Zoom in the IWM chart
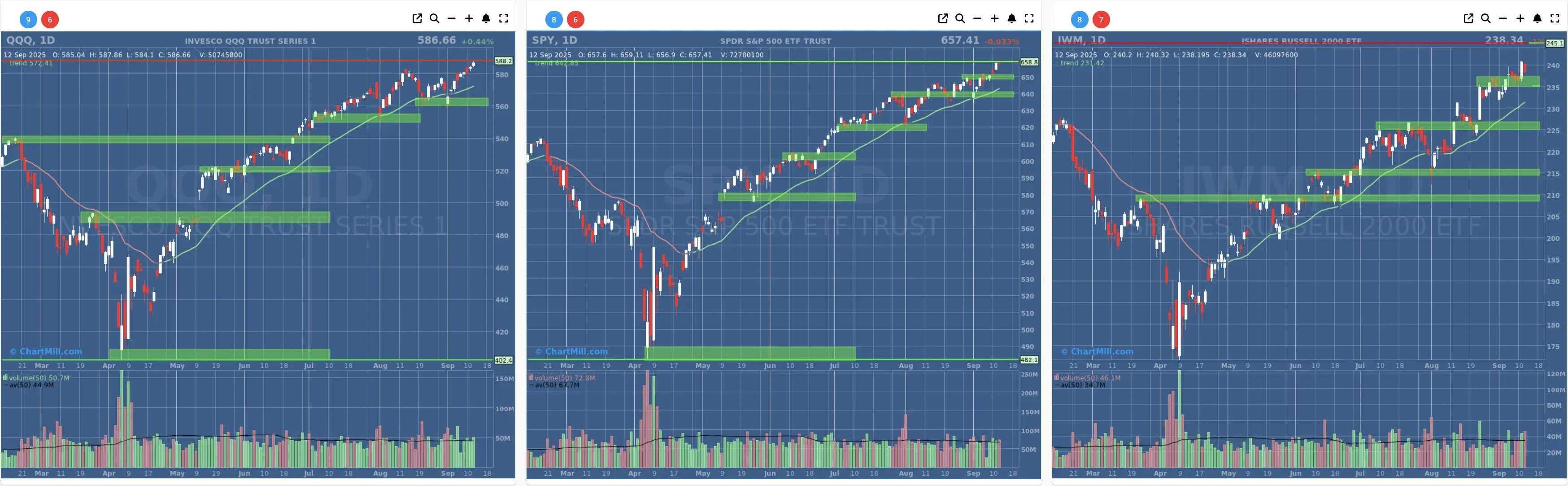 coord(1520,19)
